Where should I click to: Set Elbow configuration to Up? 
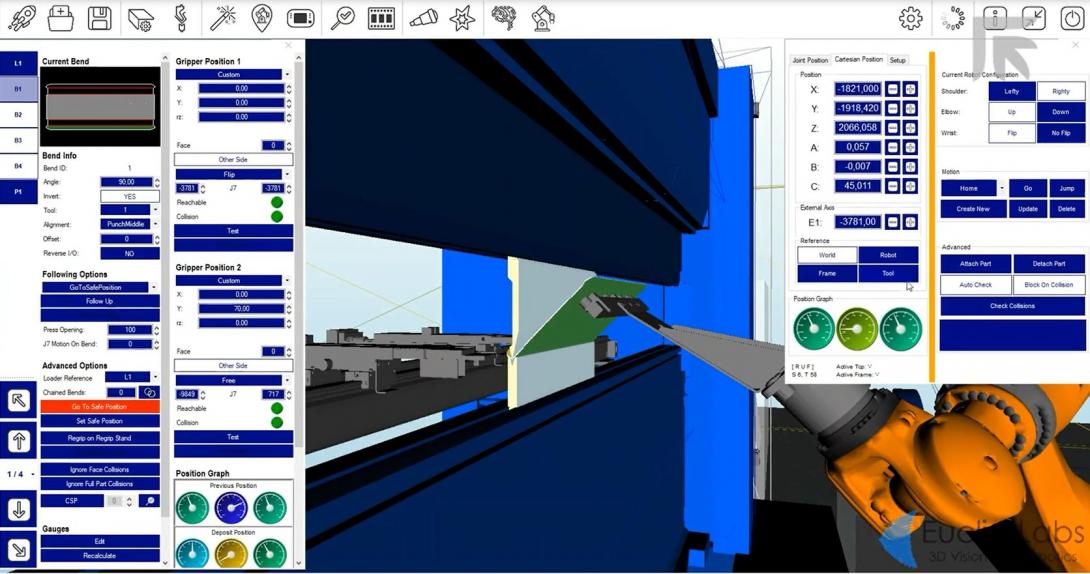[1011, 112]
